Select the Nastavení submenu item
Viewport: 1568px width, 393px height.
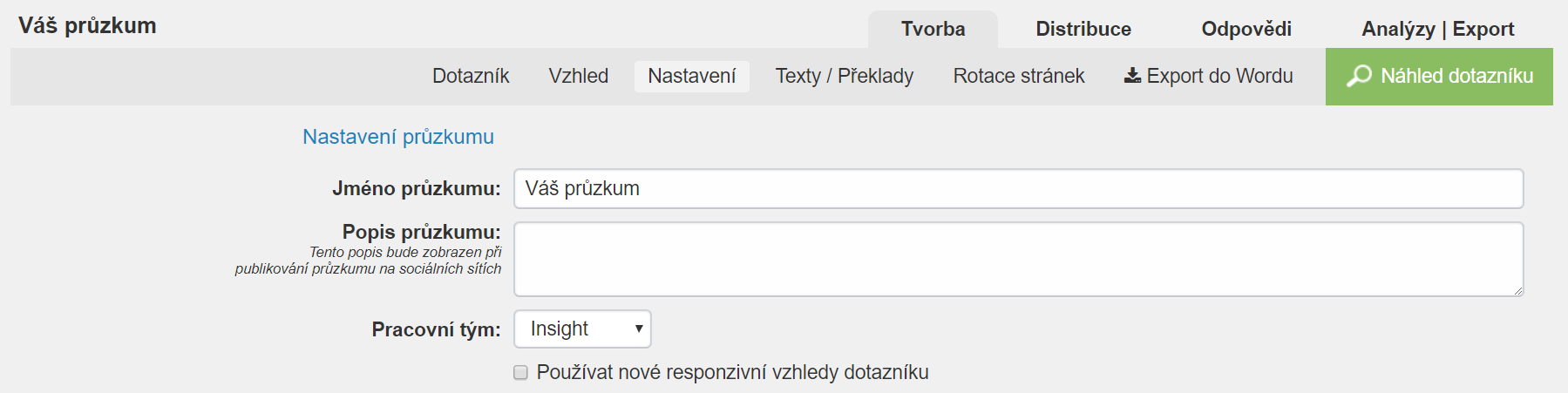[692, 76]
